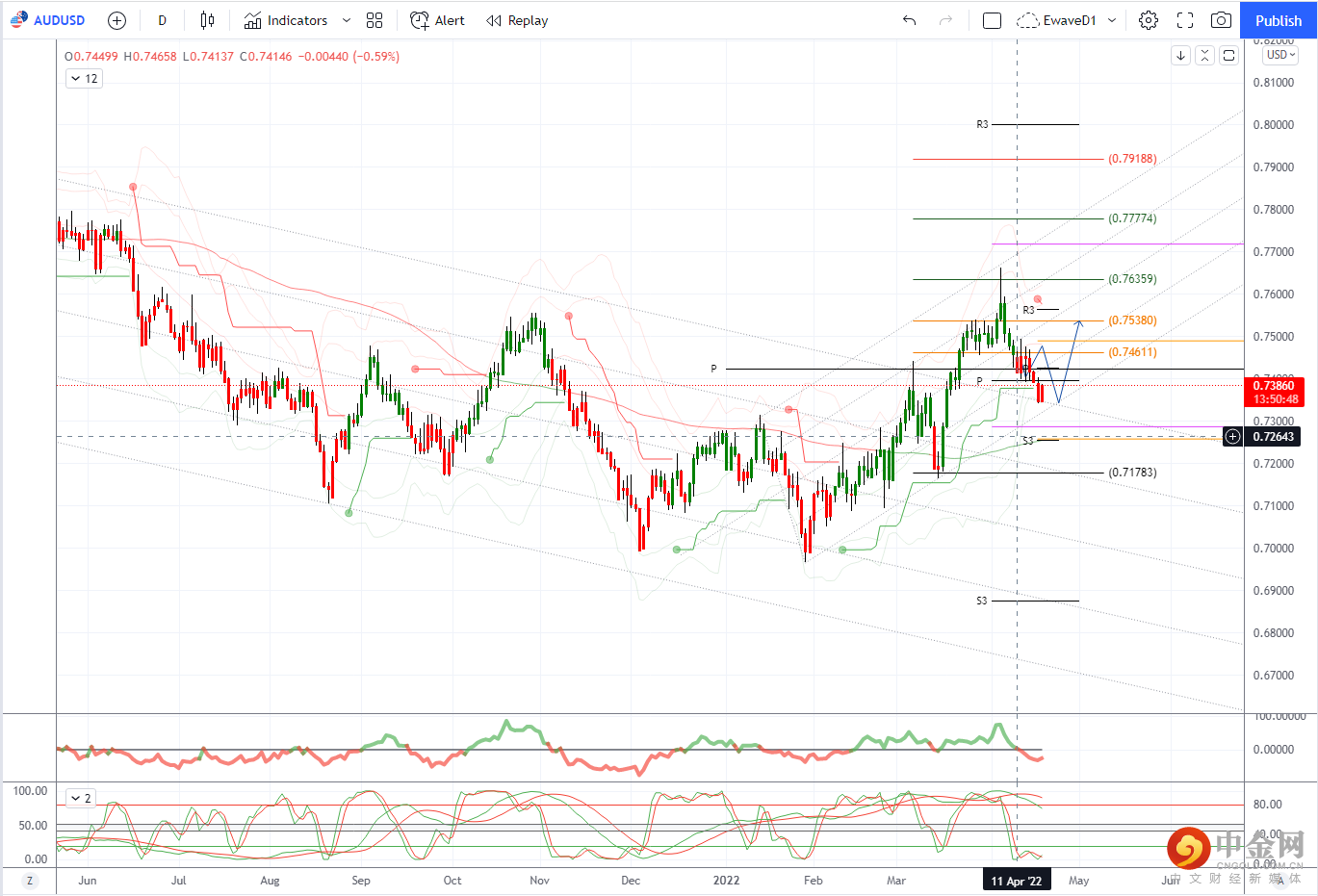Image resolution: width=1318 pixels, height=896 pixels.
Task: Click the Z timezone button on the time axis
Action: [x=30, y=881]
